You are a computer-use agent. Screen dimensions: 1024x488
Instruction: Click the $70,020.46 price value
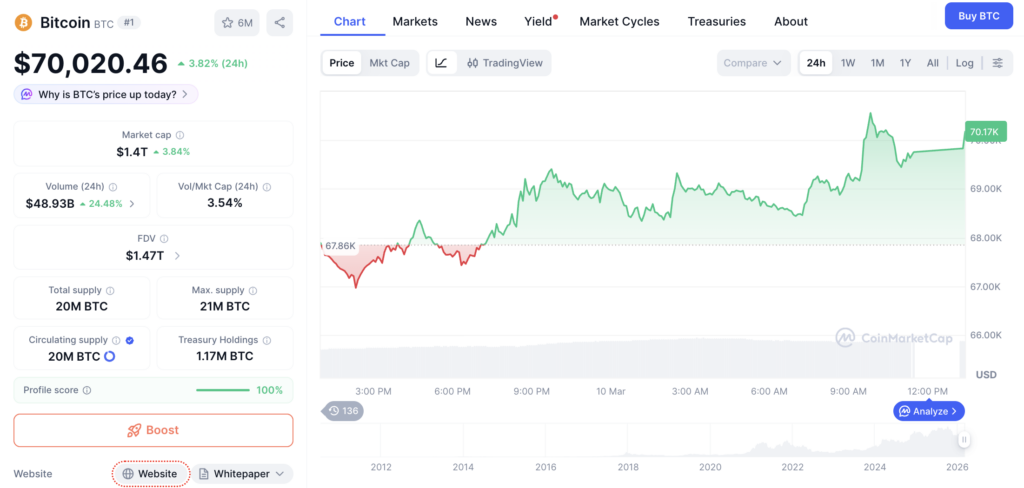[x=91, y=63]
